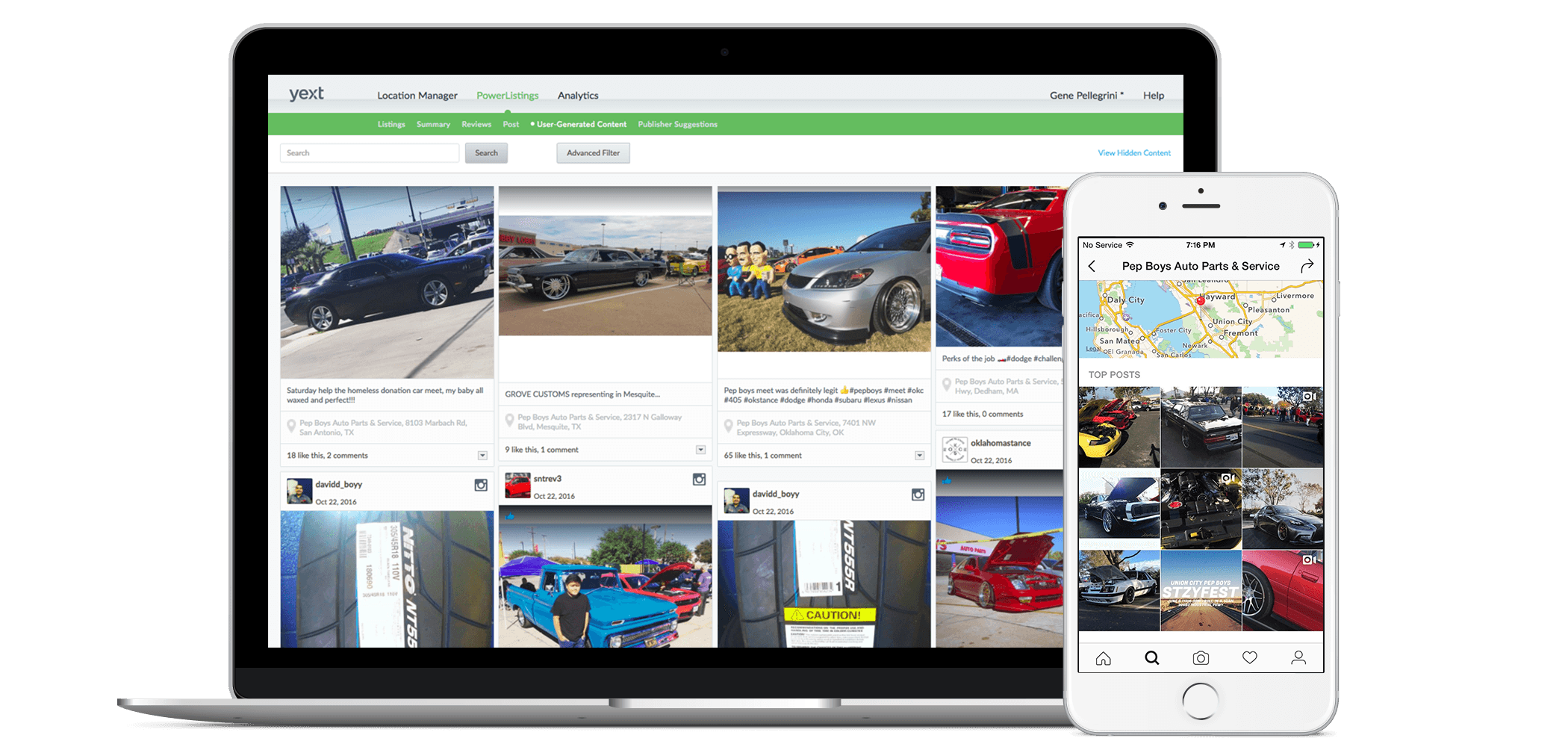Open the Gene Pellegrini account menu

[1086, 96]
